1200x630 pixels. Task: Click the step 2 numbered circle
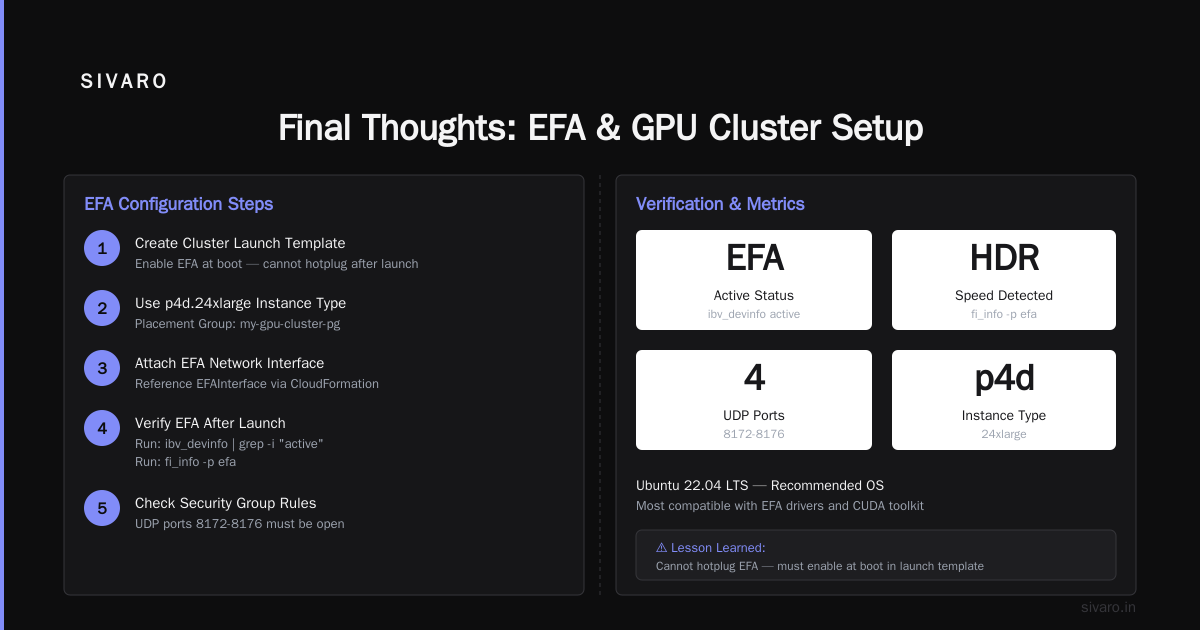[102, 308]
